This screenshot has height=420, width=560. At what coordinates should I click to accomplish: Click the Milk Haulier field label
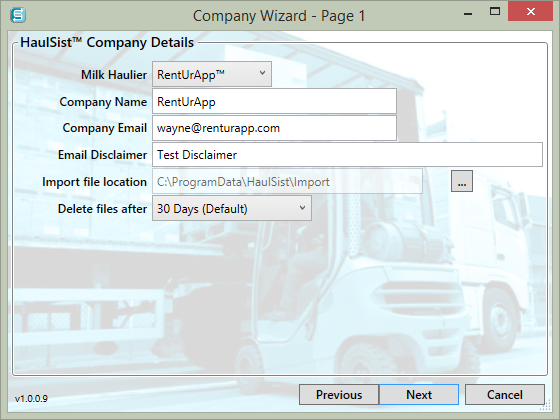114,75
